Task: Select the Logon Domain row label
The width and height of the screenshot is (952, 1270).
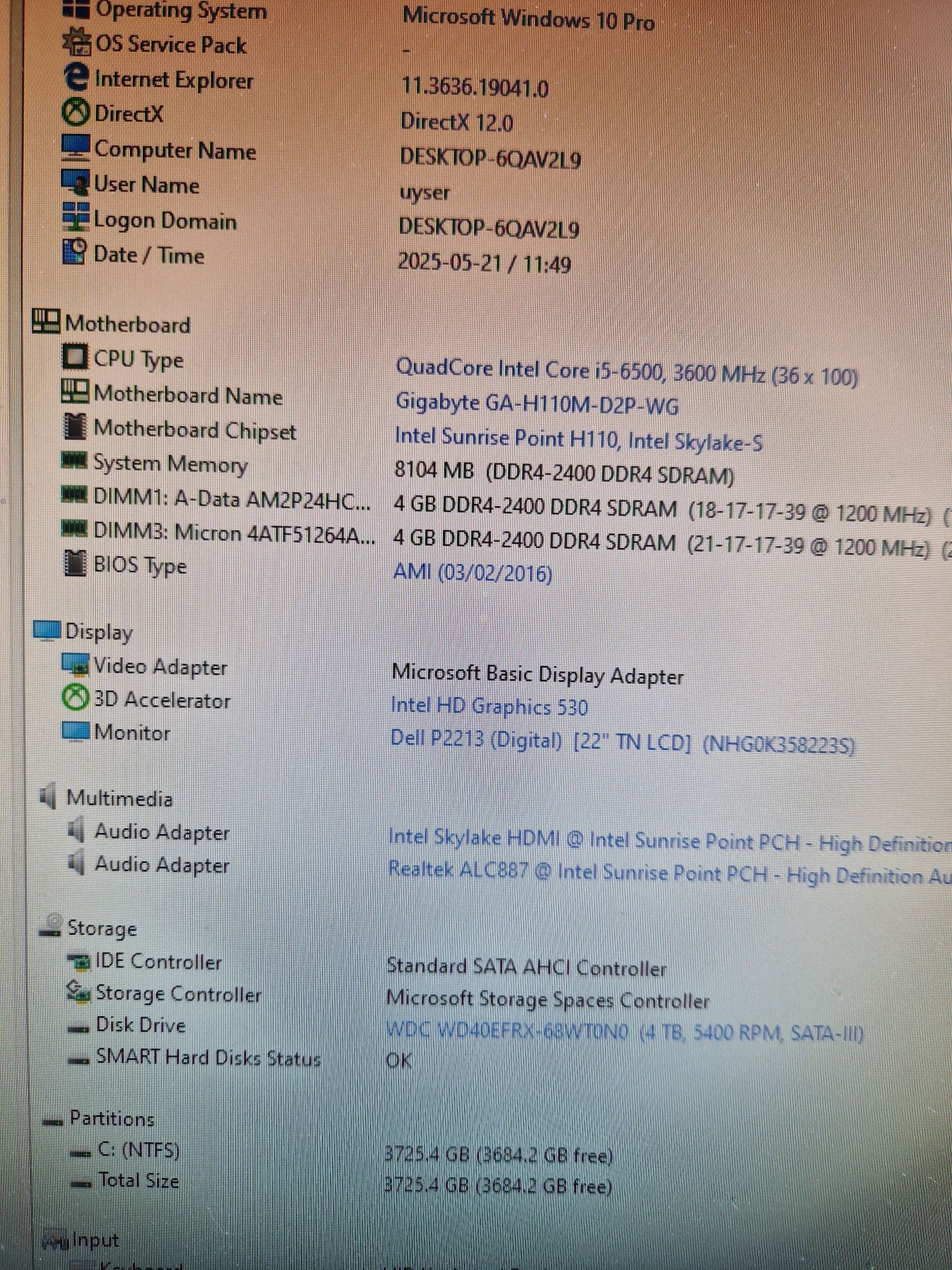Action: 165,220
